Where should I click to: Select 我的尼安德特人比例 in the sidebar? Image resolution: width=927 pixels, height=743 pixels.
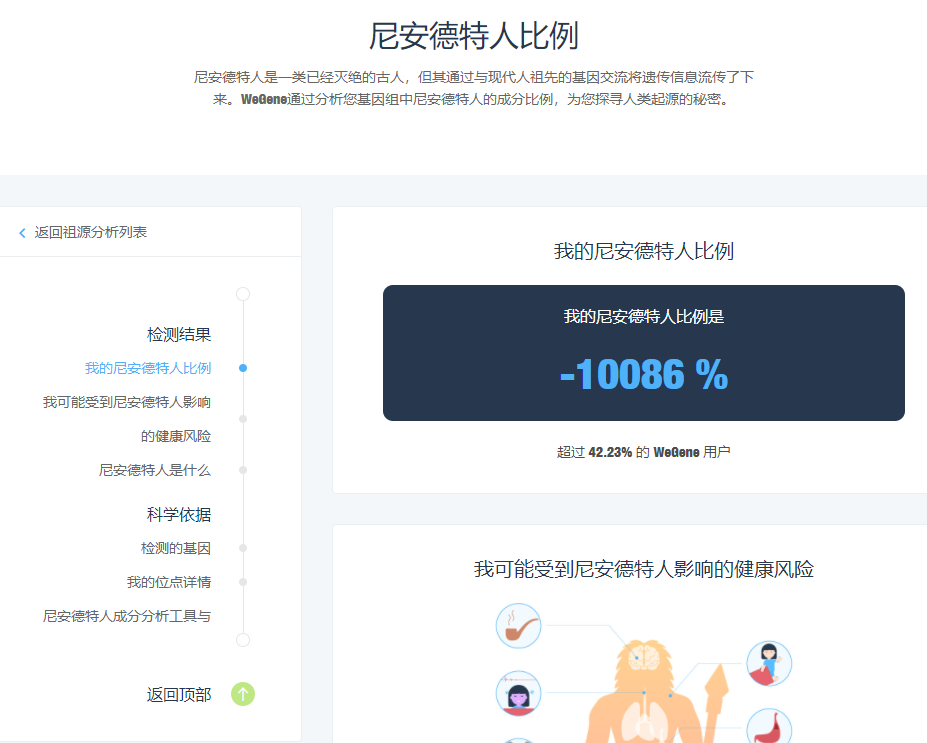click(x=148, y=368)
